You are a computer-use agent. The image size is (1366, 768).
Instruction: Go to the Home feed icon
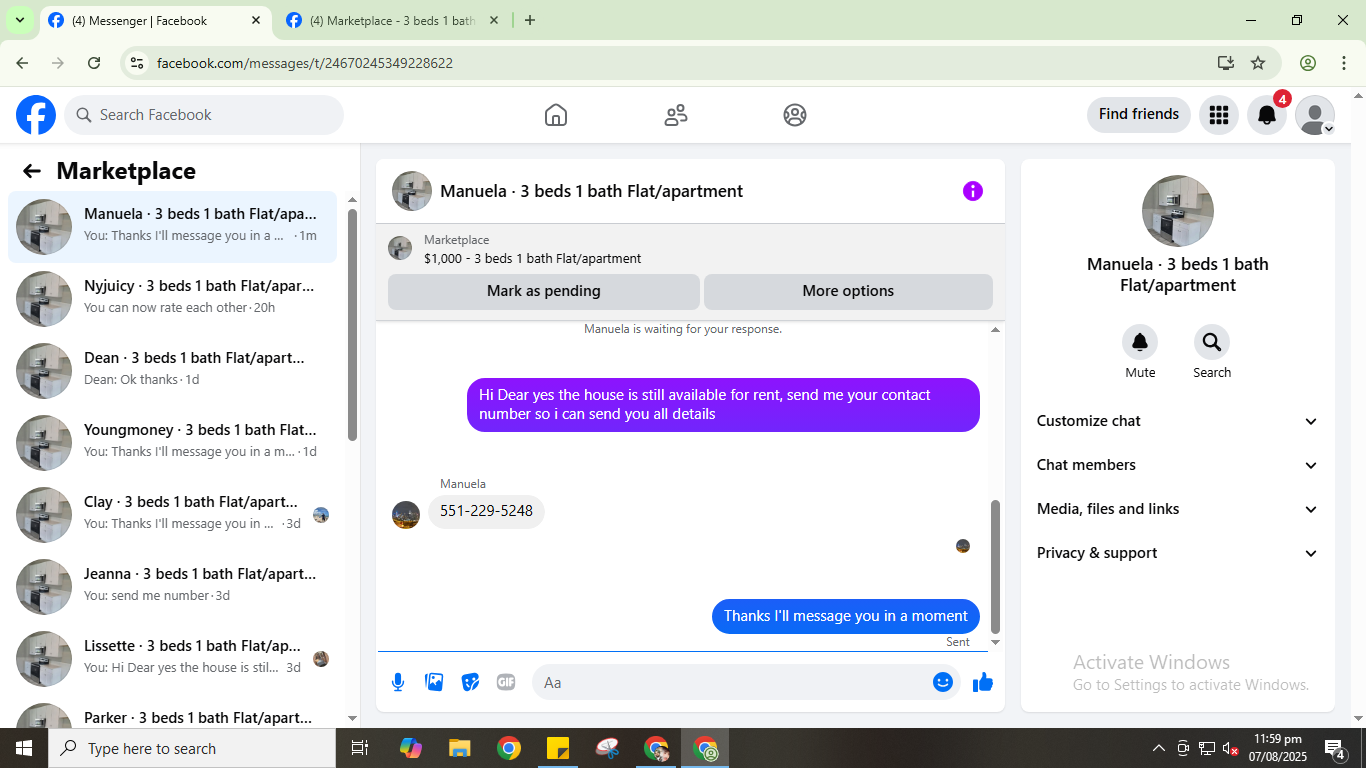(x=556, y=115)
